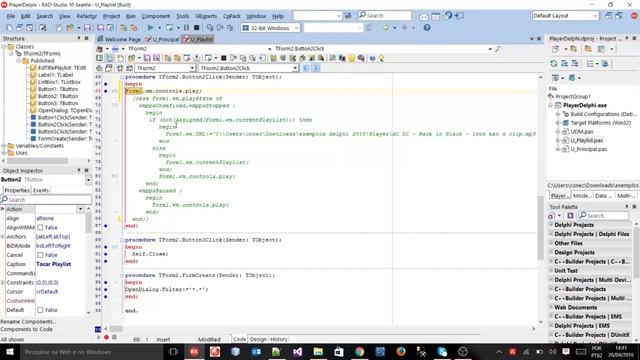640x360 pixels.
Task: Click the IDE Insight search box
Action: 385,16
